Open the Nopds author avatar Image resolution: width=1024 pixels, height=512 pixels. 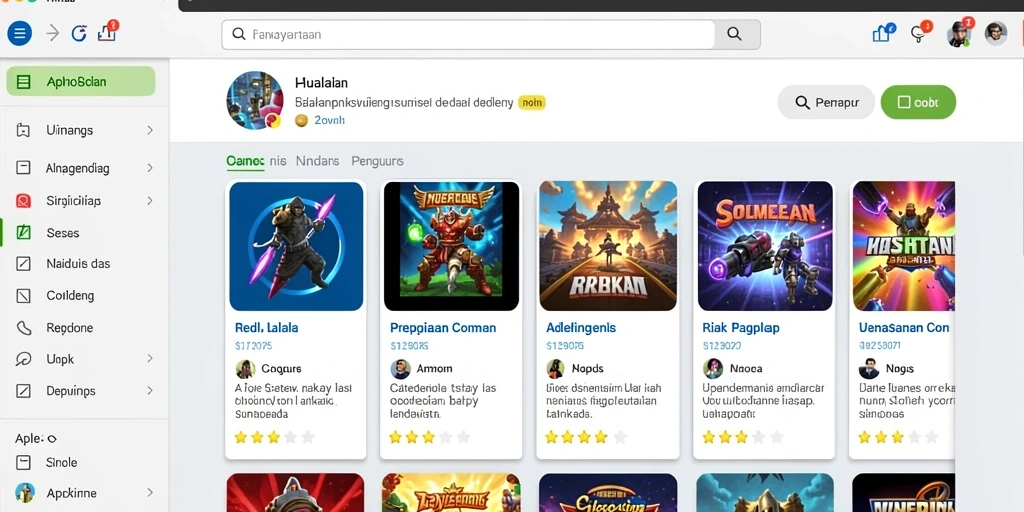[555, 369]
